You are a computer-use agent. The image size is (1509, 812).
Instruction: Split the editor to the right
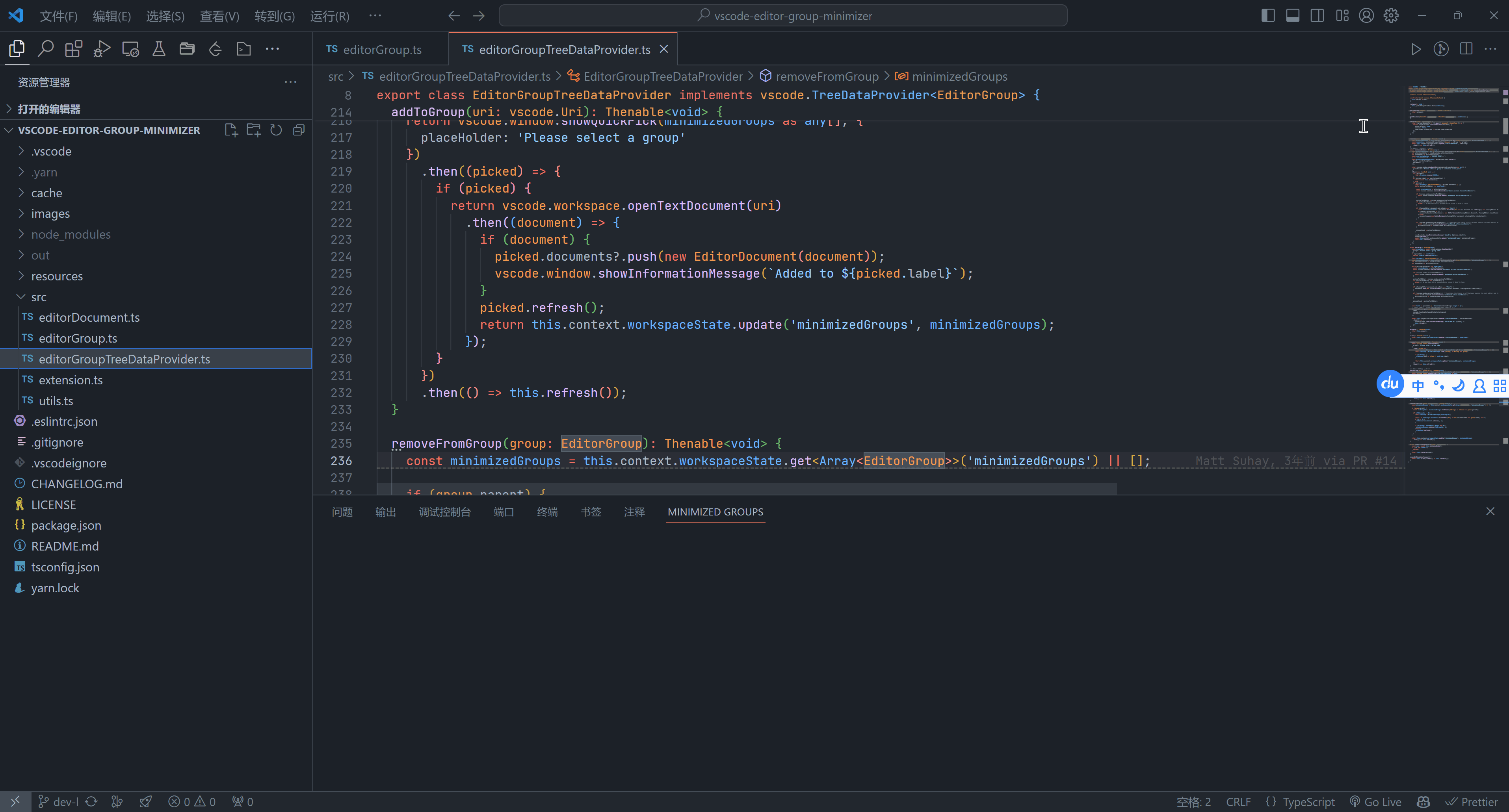point(1466,49)
